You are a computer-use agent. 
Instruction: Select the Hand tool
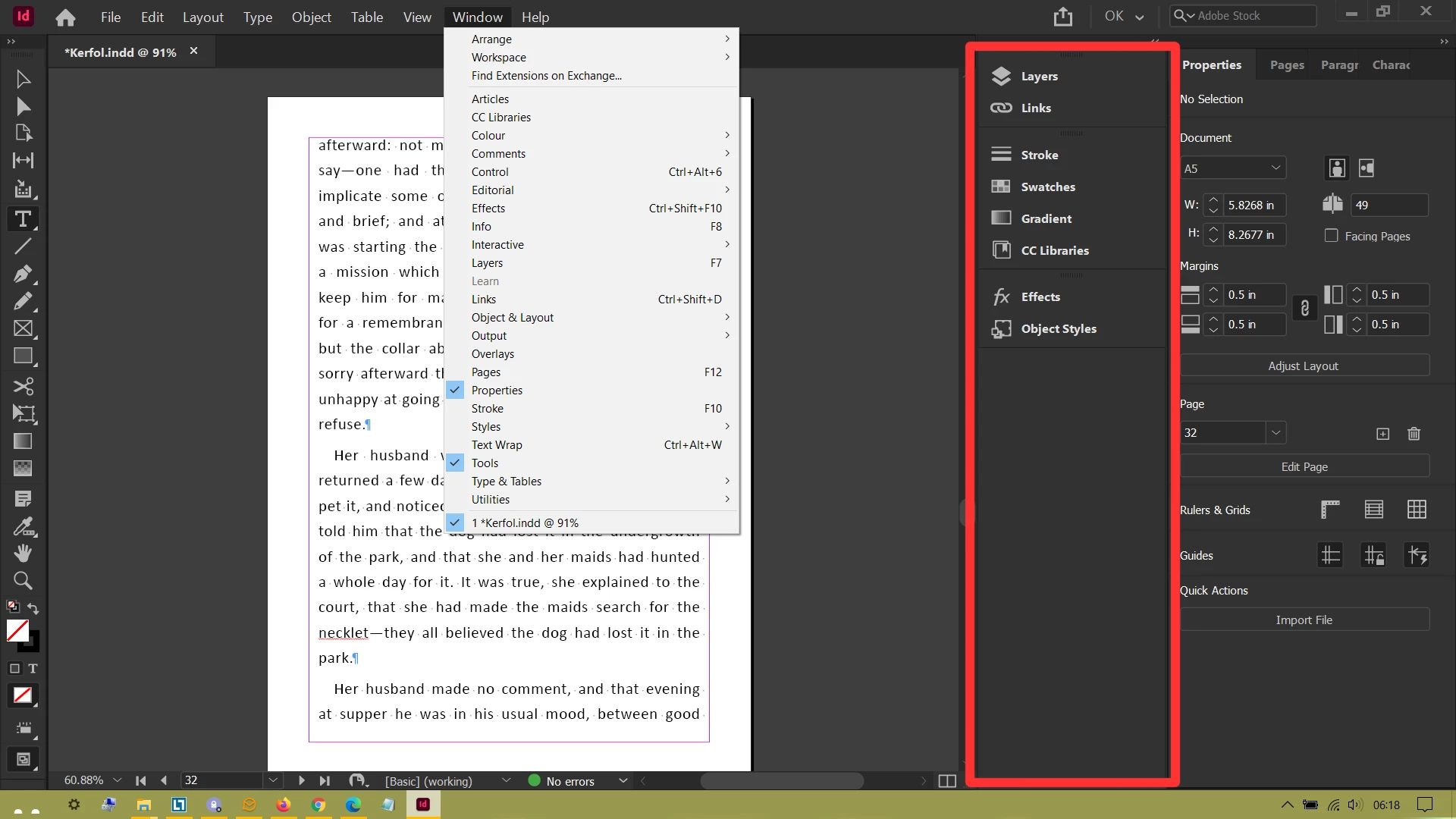pos(23,553)
